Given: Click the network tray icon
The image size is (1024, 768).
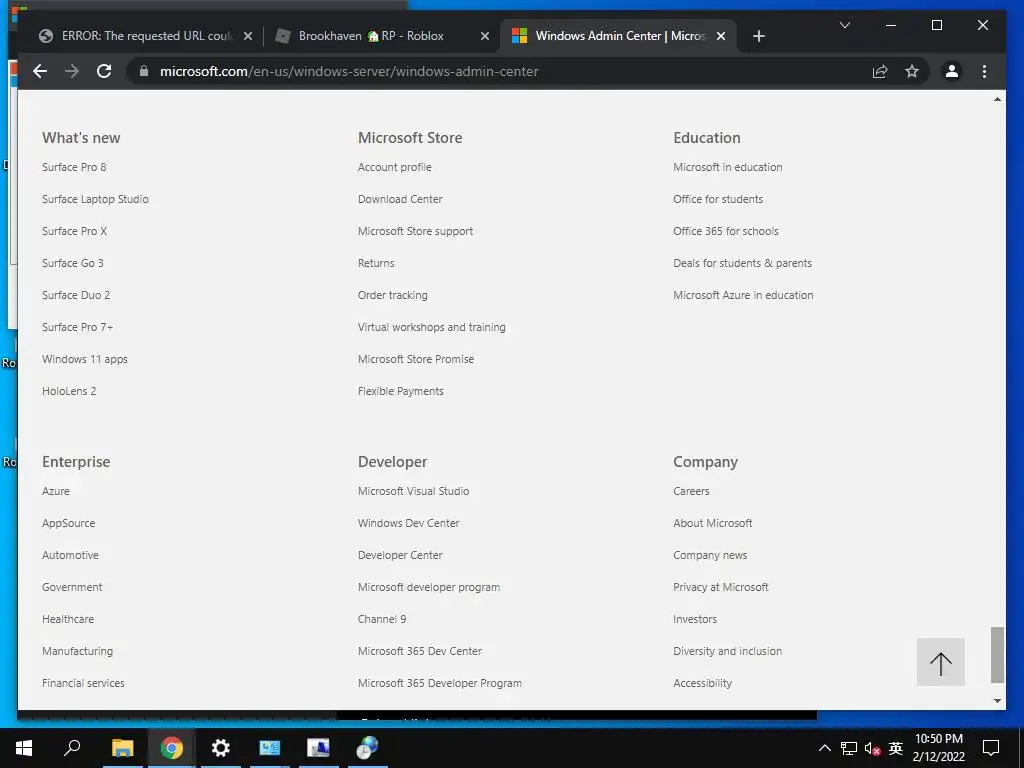Looking at the screenshot, I should click(x=849, y=748).
